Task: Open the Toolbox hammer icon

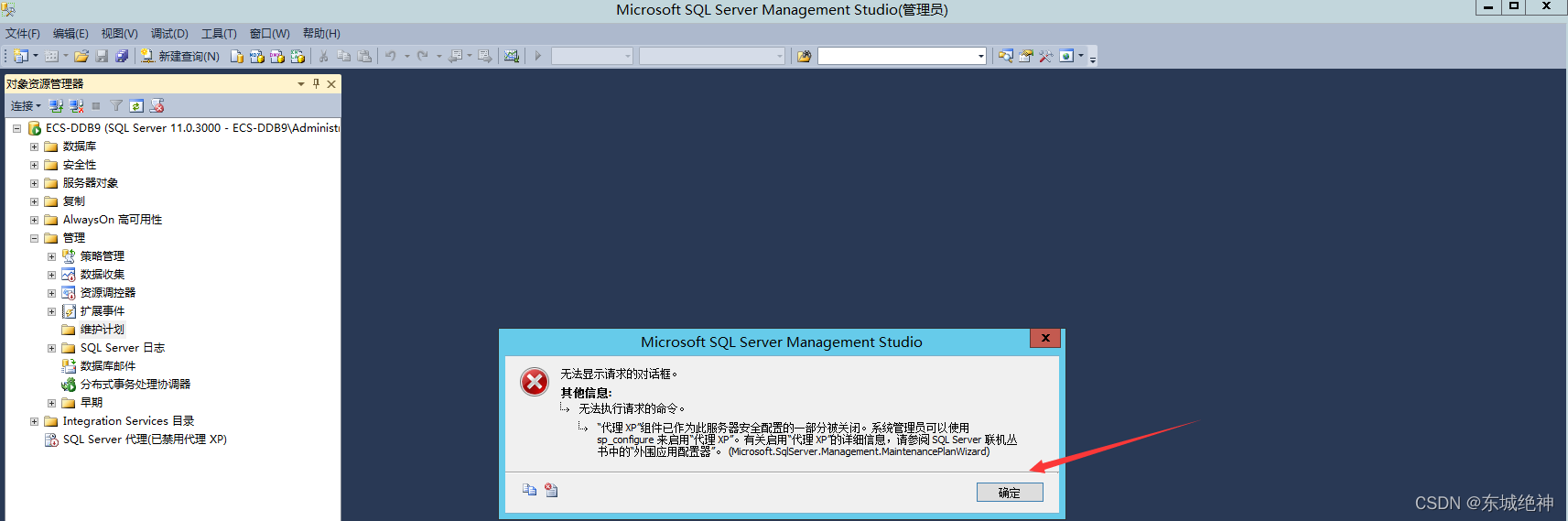Action: tap(1046, 56)
